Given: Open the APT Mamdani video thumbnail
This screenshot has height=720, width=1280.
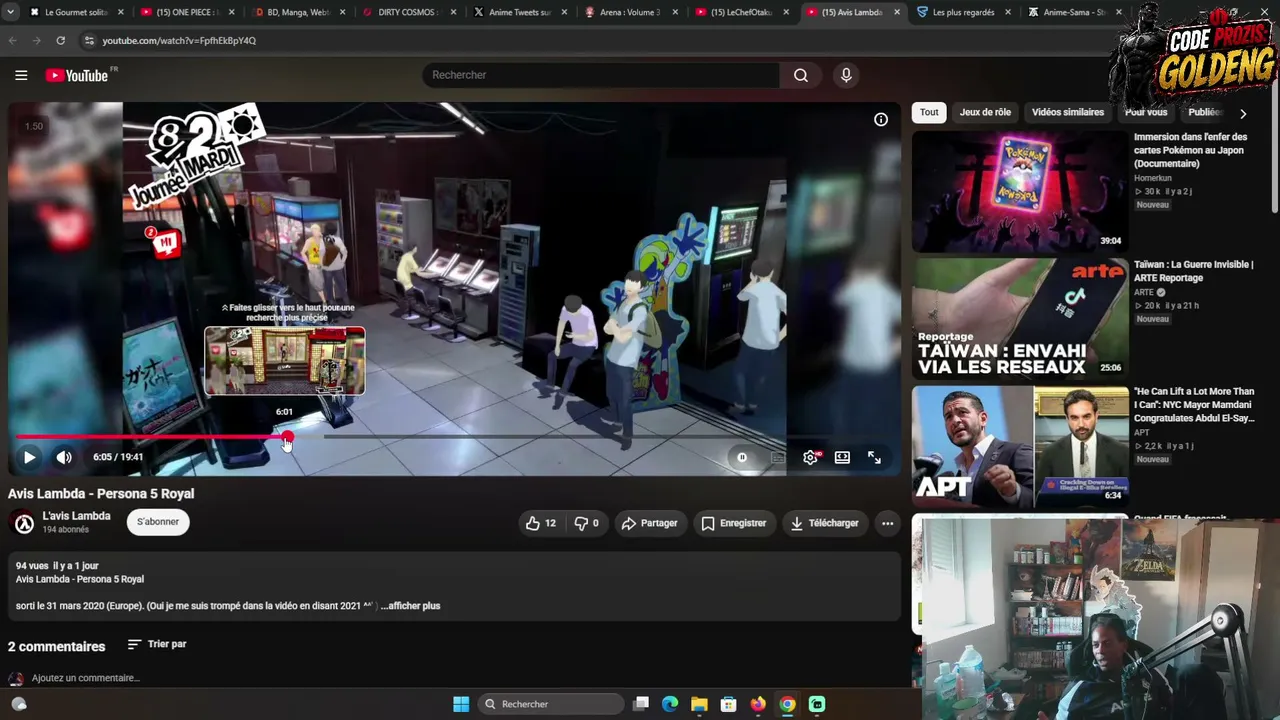Looking at the screenshot, I should (x=1019, y=445).
